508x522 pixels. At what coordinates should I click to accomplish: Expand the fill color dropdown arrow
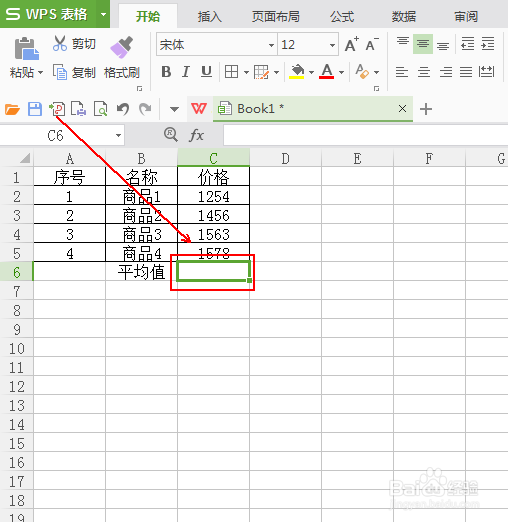(x=311, y=72)
